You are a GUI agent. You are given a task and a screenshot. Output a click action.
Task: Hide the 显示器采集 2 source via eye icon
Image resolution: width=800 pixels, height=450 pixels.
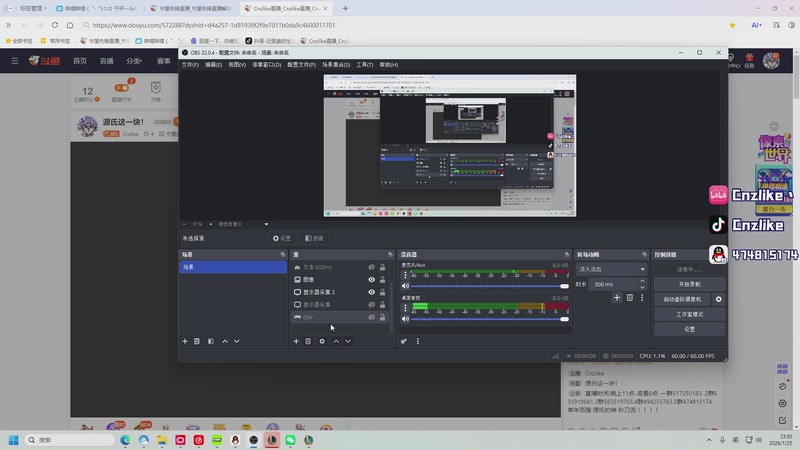(371, 292)
